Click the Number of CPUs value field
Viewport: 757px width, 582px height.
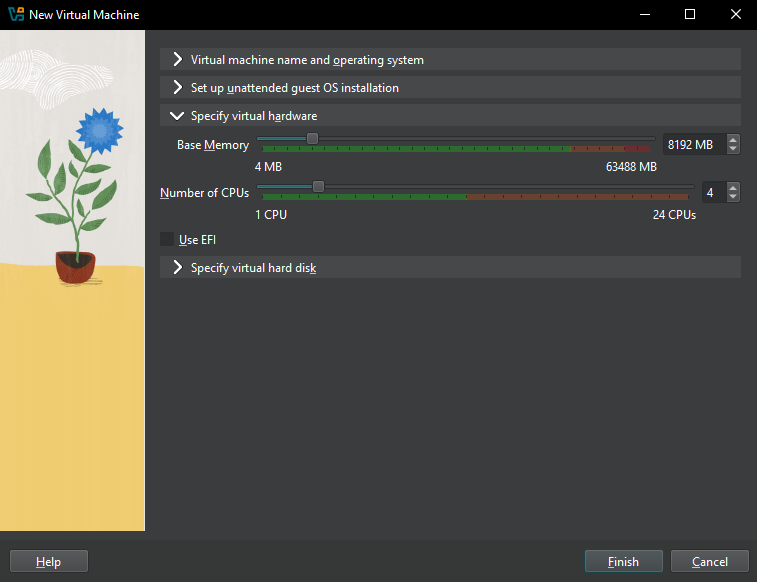(x=711, y=192)
